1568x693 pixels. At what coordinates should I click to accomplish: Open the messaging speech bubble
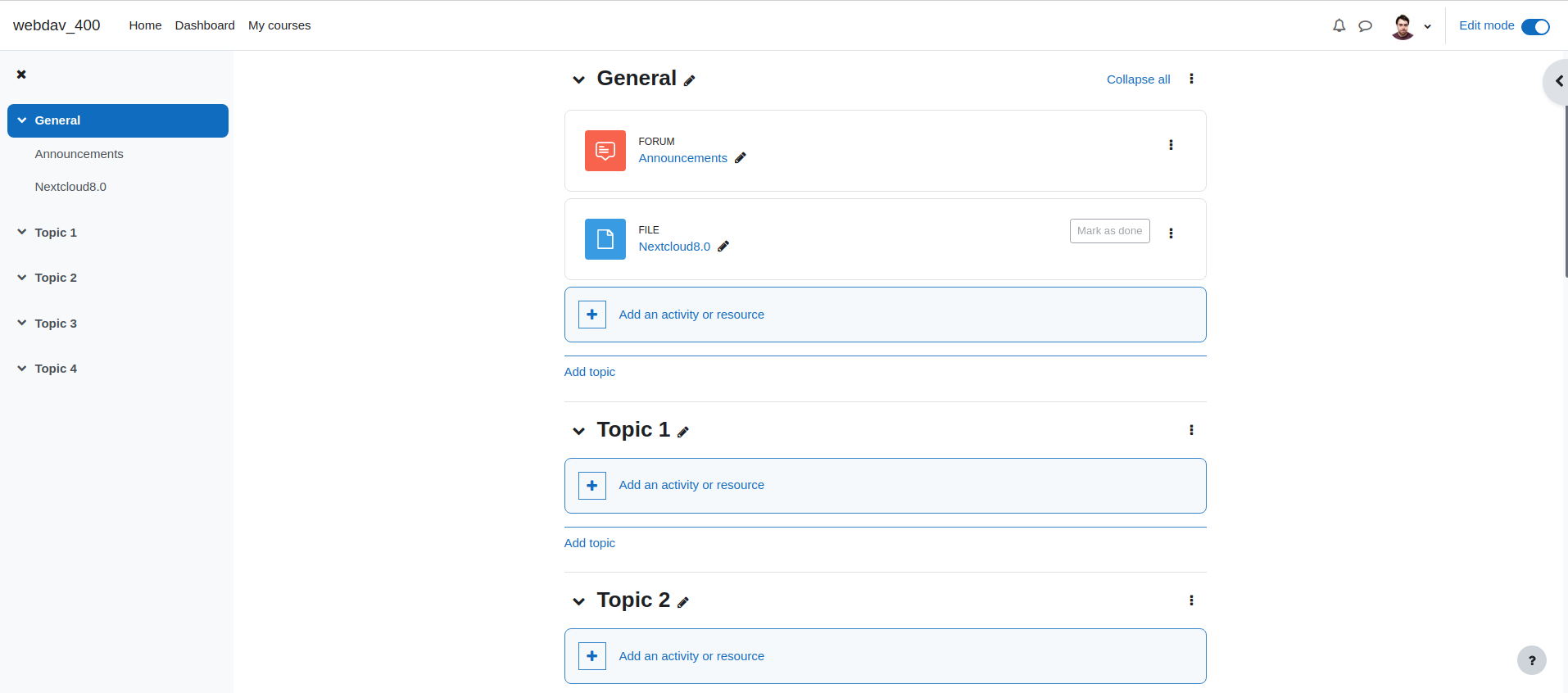[x=1365, y=26]
